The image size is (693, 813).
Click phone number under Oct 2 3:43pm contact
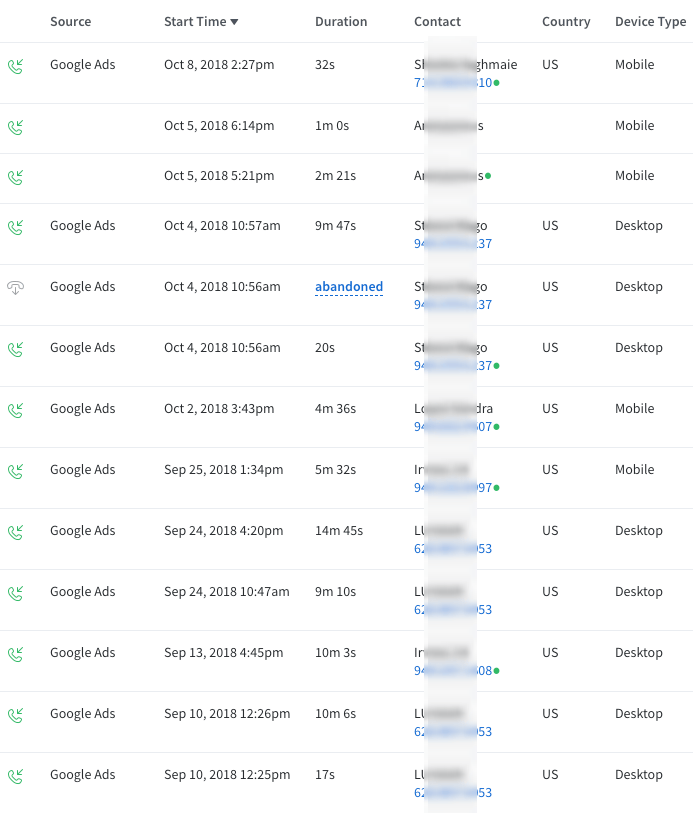pyautogui.click(x=453, y=427)
